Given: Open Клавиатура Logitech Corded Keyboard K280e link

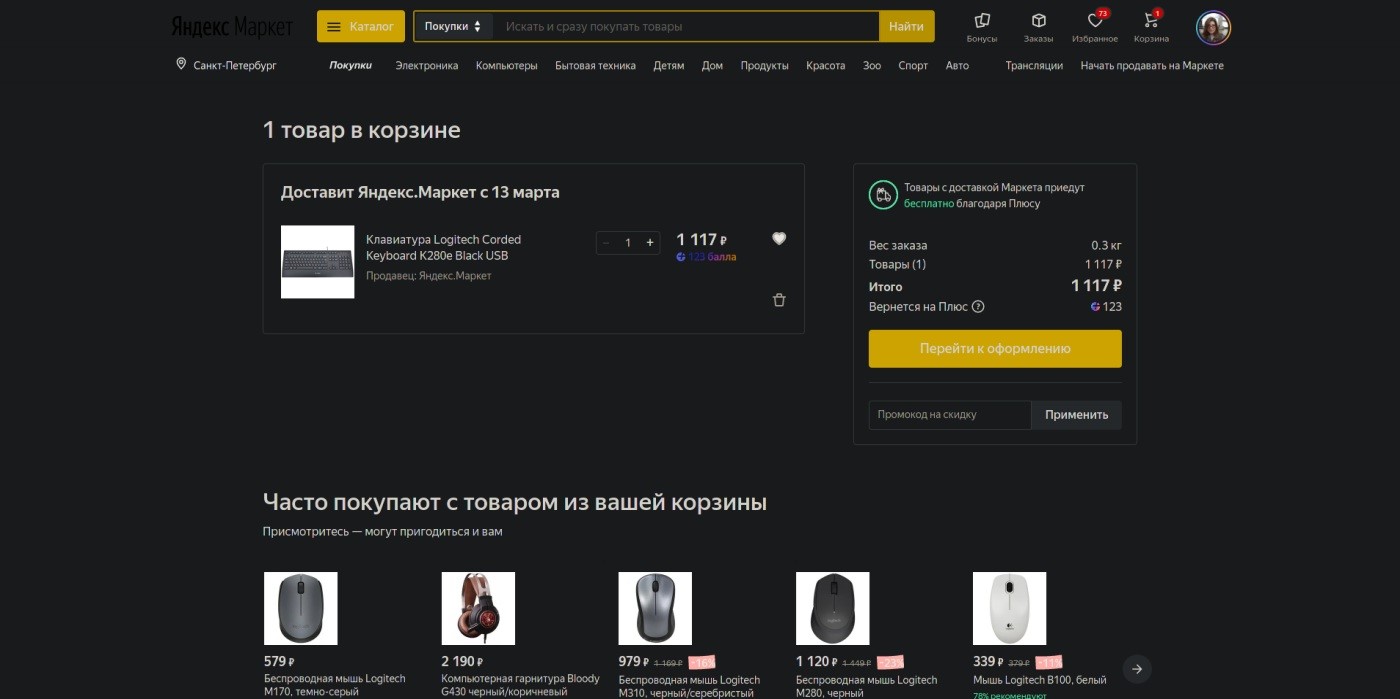Looking at the screenshot, I should [x=443, y=247].
